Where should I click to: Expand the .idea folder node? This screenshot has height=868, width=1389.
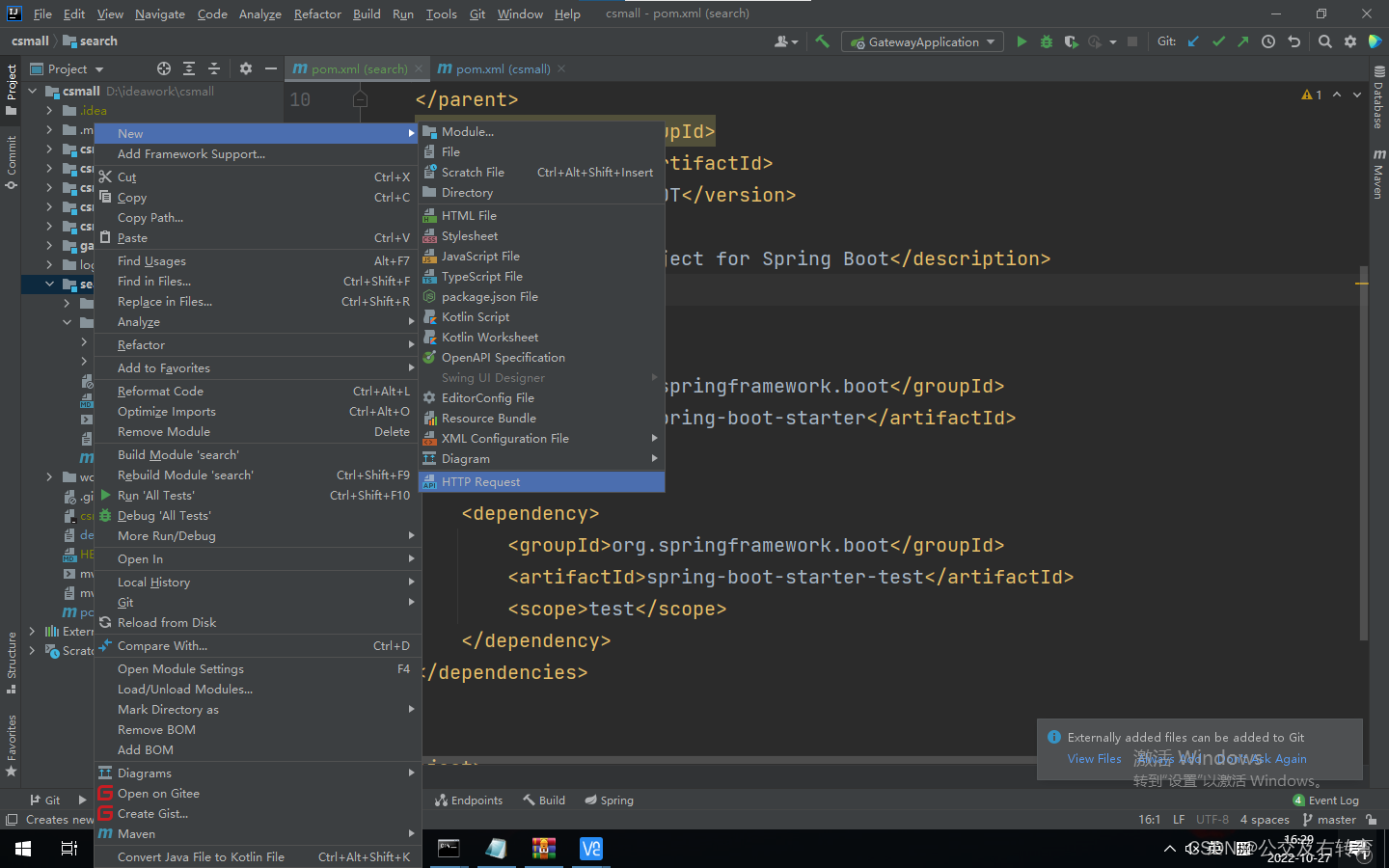[49, 110]
